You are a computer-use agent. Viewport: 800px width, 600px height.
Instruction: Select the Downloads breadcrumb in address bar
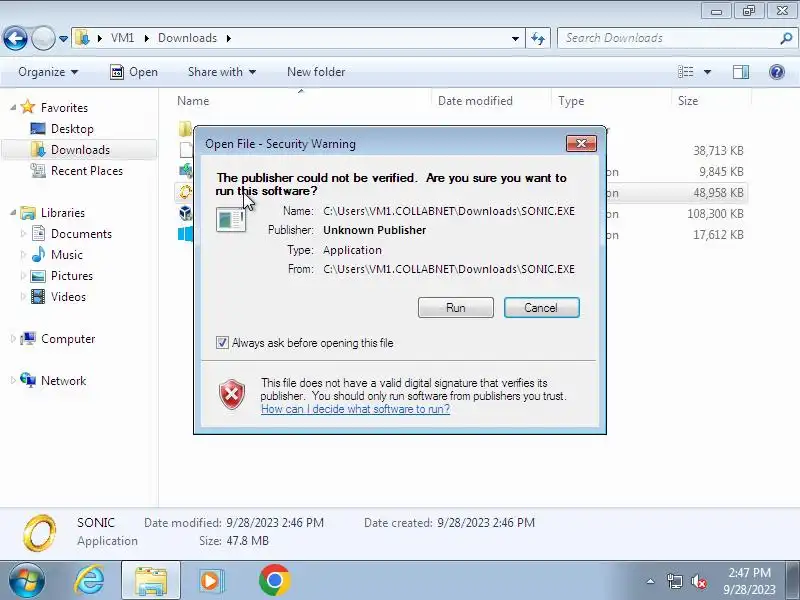[187, 38]
